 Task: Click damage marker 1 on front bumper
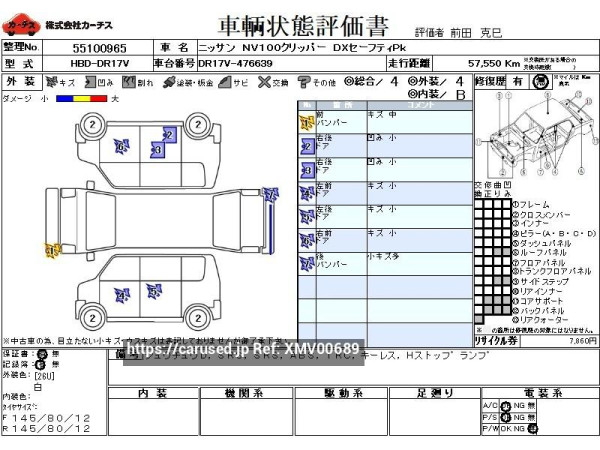[x=49, y=250]
